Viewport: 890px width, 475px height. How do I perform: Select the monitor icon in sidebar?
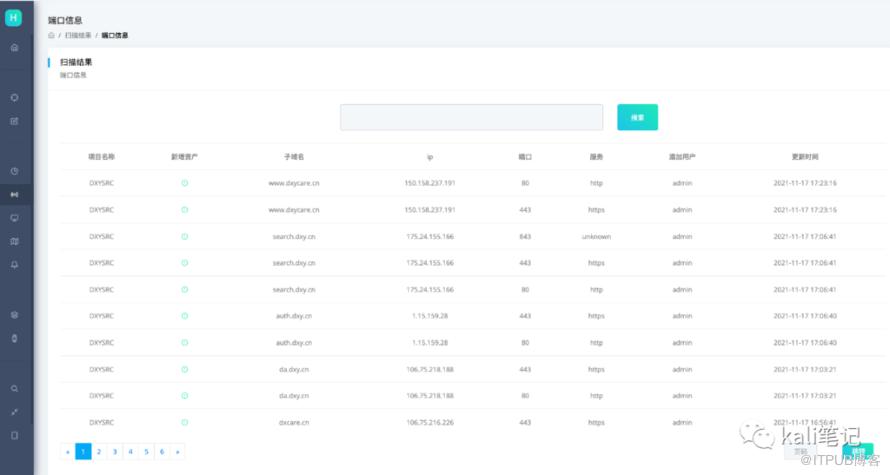click(x=14, y=217)
